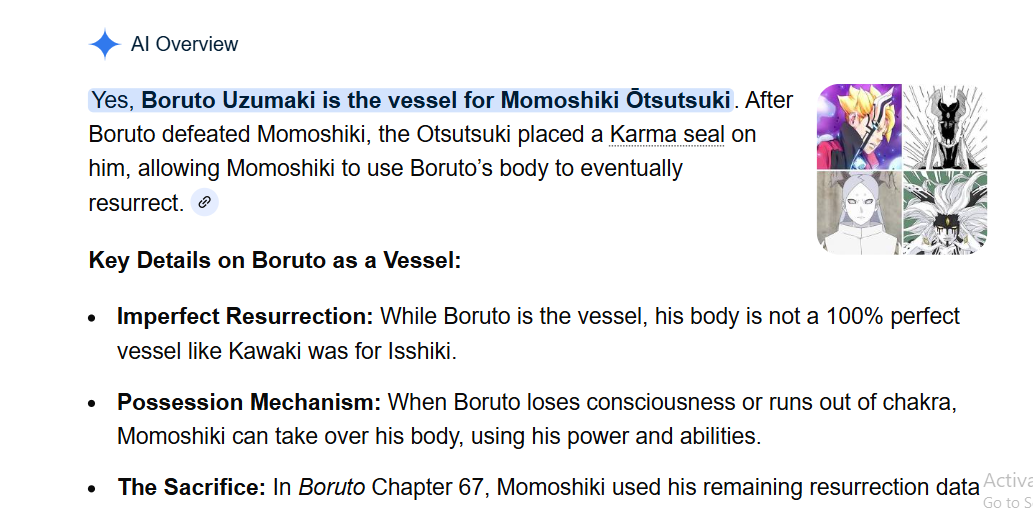
Task: Click the bullet point beside The Sacrifice
Action: [x=92, y=490]
